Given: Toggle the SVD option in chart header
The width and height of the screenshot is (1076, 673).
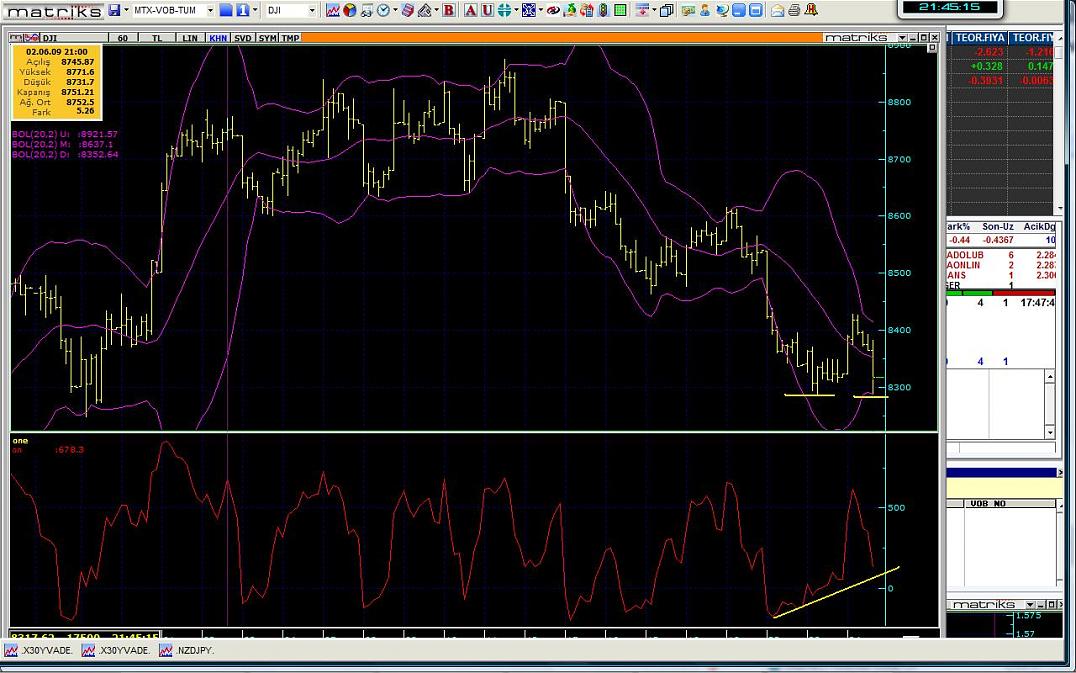Looking at the screenshot, I should point(243,38).
